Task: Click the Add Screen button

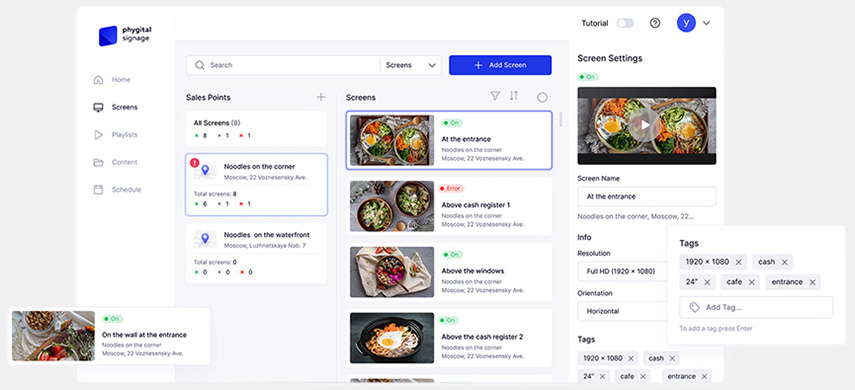Action: pyautogui.click(x=500, y=65)
